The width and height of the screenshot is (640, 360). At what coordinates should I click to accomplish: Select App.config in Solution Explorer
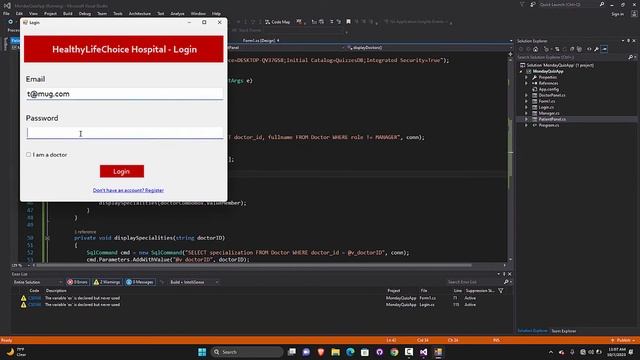tap(549, 89)
